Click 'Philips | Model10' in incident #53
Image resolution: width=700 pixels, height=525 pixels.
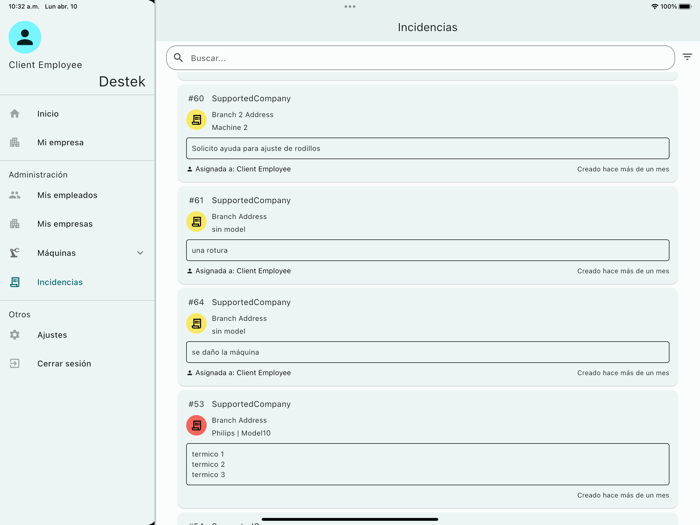(241, 433)
